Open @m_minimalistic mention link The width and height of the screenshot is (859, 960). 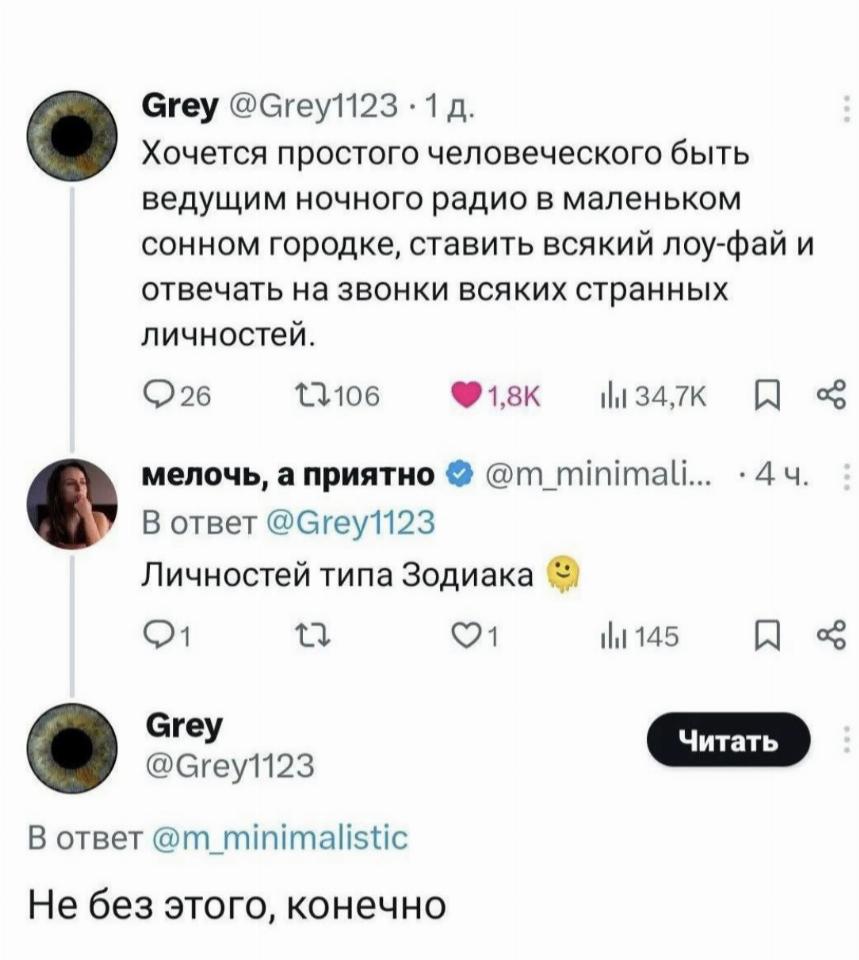(283, 836)
